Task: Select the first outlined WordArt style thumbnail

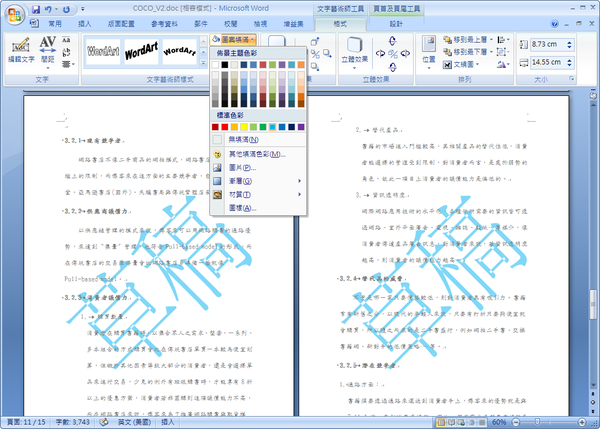Action: click(x=103, y=51)
